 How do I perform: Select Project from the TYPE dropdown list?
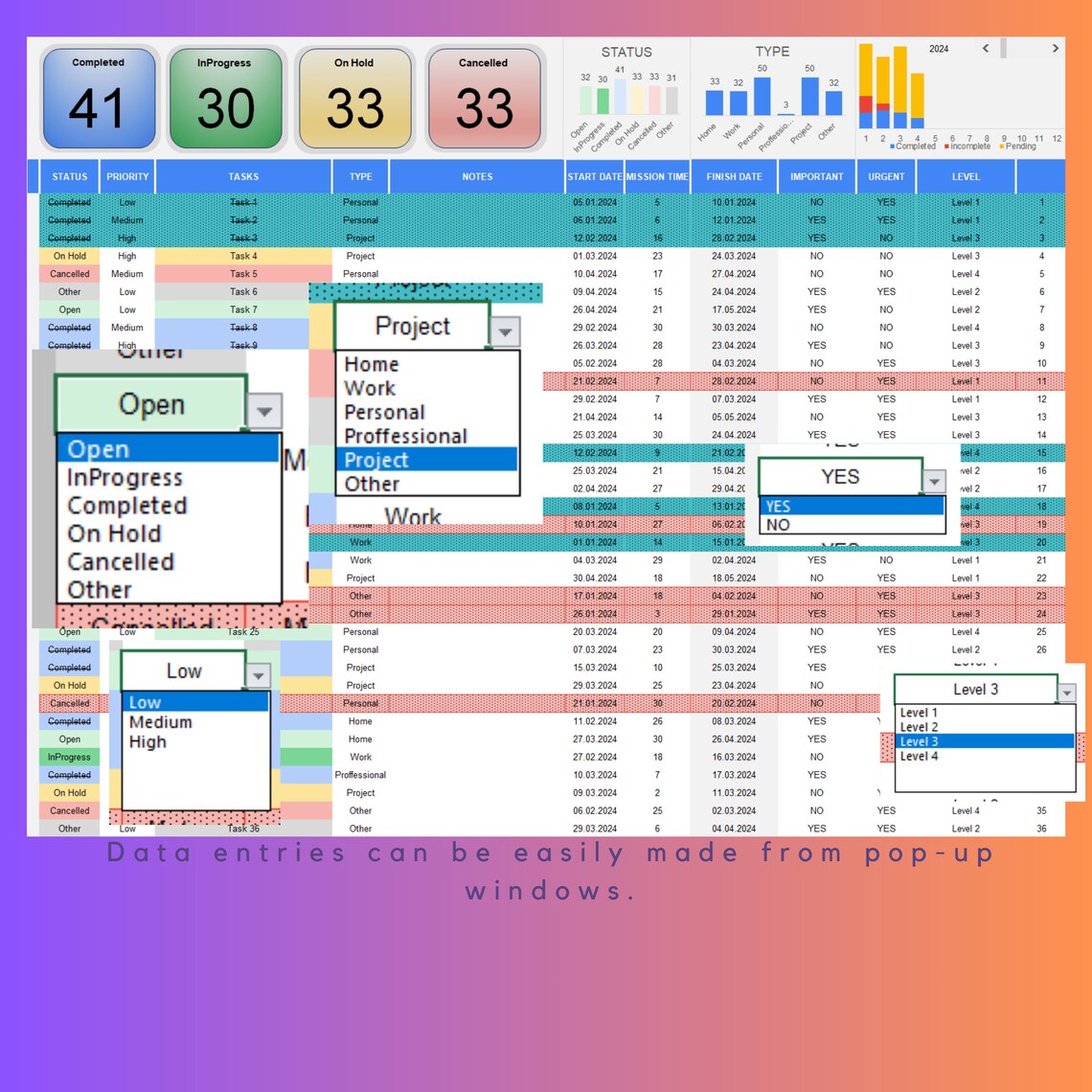[x=376, y=460]
